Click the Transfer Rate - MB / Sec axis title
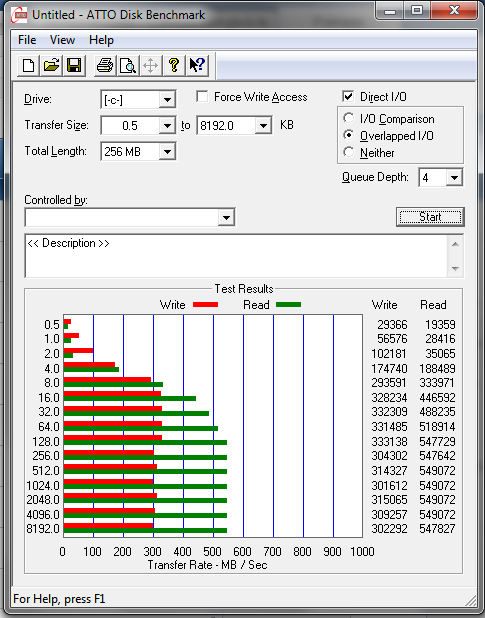 (207, 565)
